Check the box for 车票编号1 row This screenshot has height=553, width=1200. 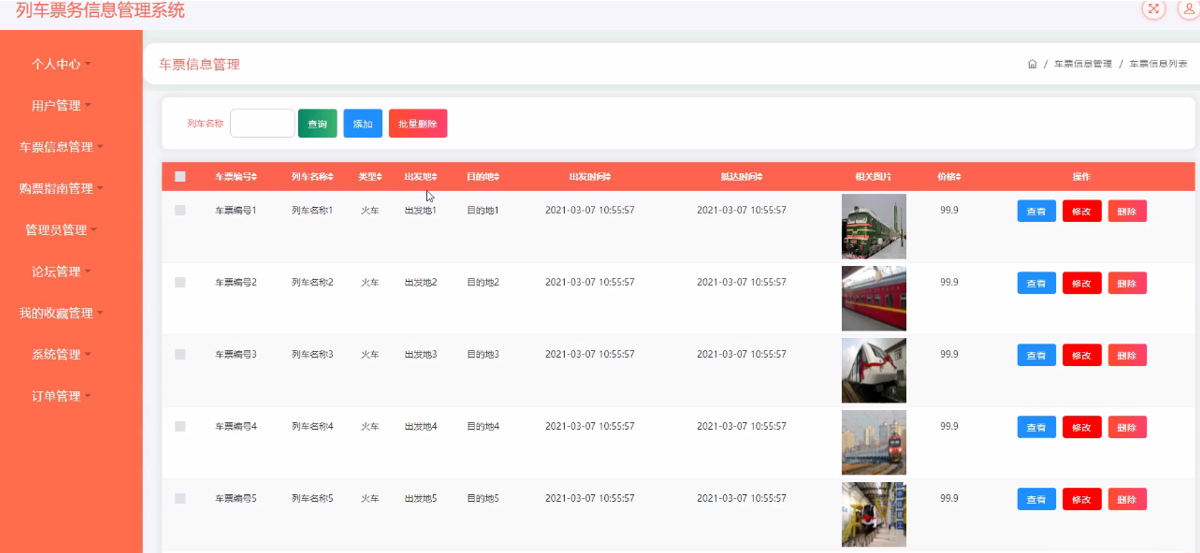point(180,210)
